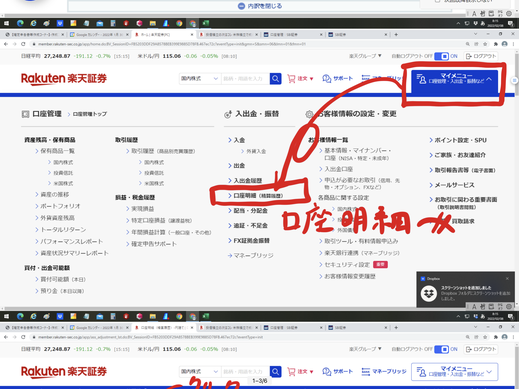Click address bar in upper browser

[247, 44]
